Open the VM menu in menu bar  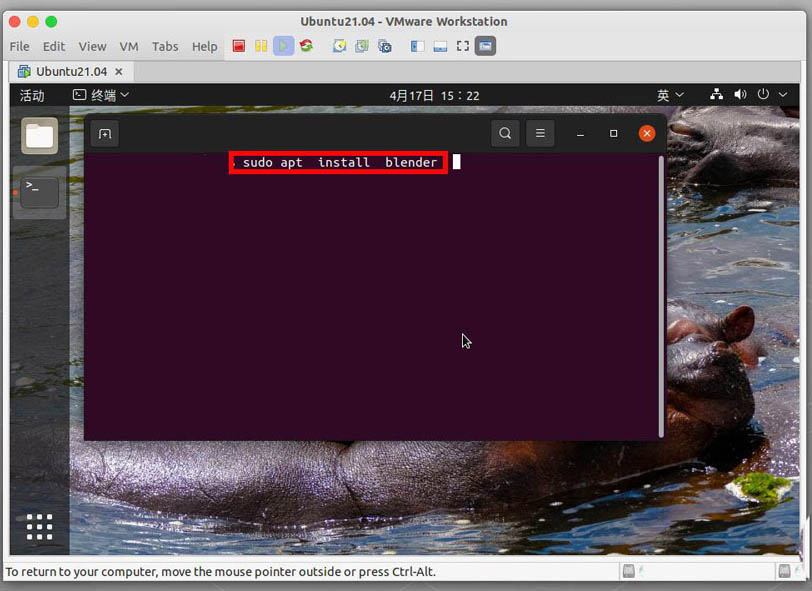128,46
